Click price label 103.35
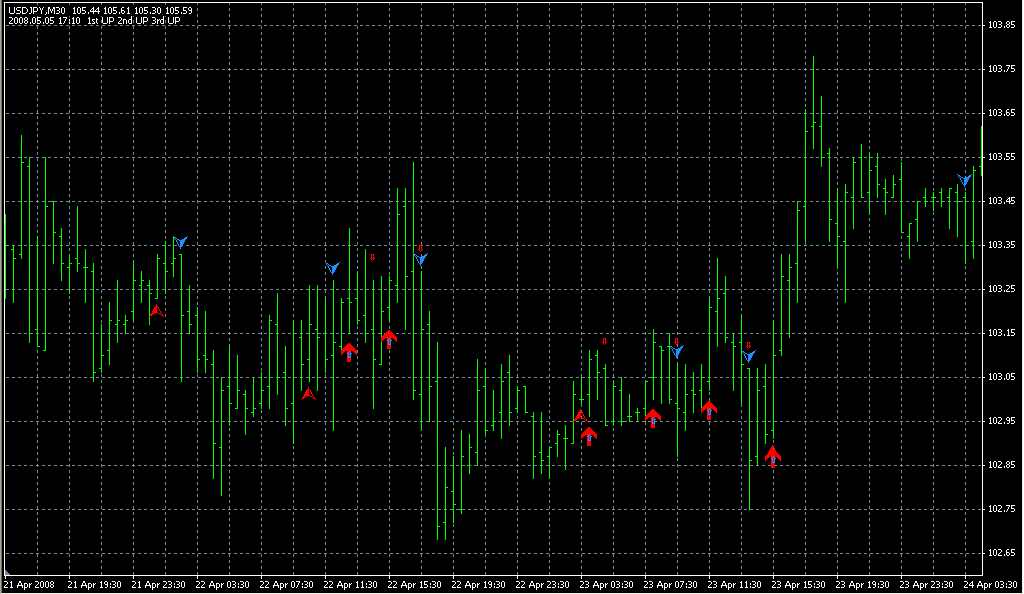This screenshot has height=594, width=1024. (1001, 245)
